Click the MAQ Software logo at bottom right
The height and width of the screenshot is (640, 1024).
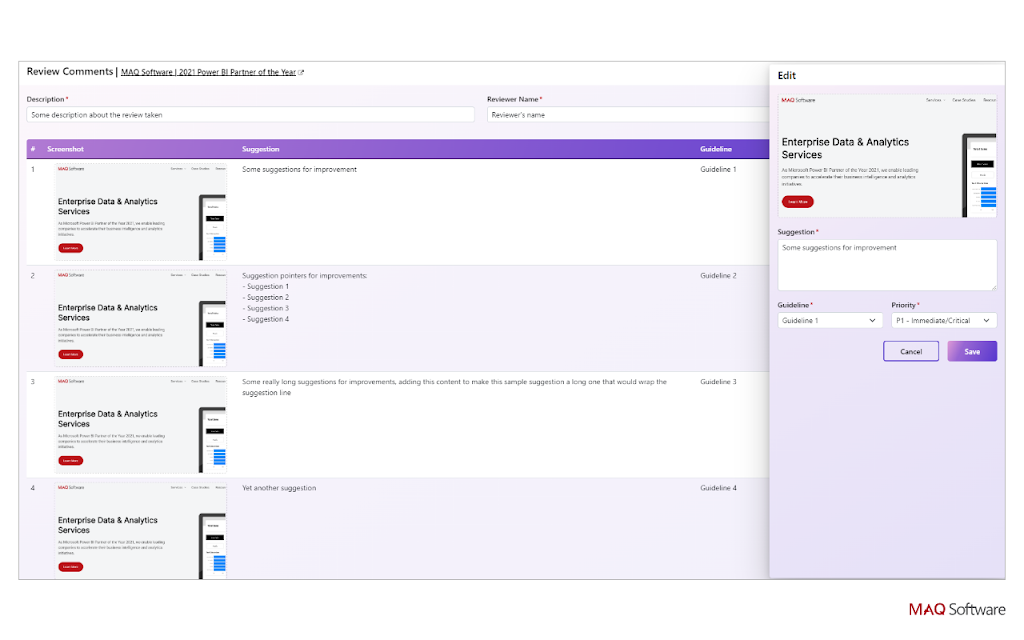(957, 610)
